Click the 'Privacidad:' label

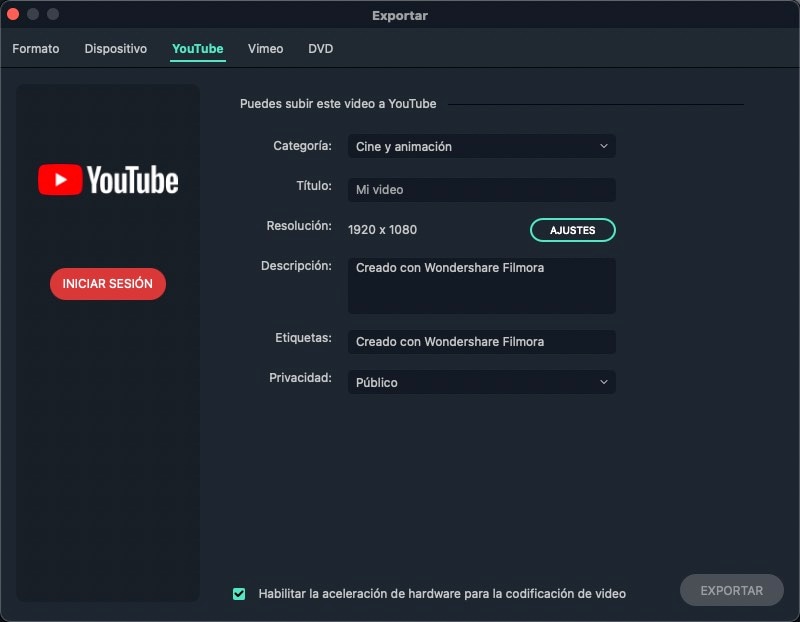(x=301, y=378)
